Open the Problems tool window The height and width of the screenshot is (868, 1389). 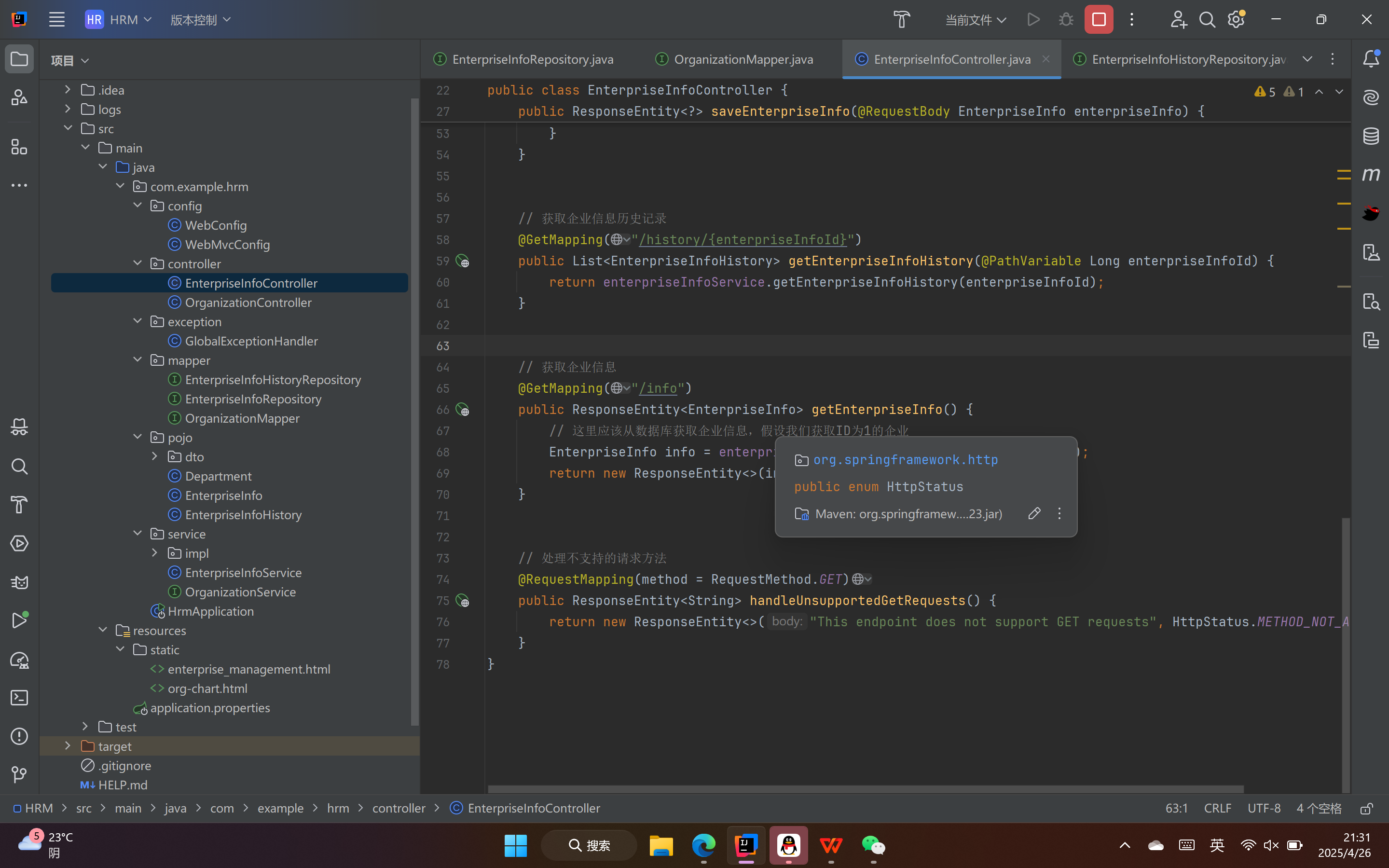[19, 736]
